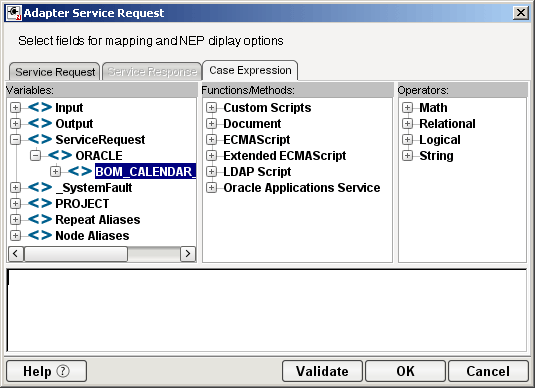Click the BOM_CALENDAR node angle-bracket icon
This screenshot has height=388, width=535.
[x=80, y=171]
